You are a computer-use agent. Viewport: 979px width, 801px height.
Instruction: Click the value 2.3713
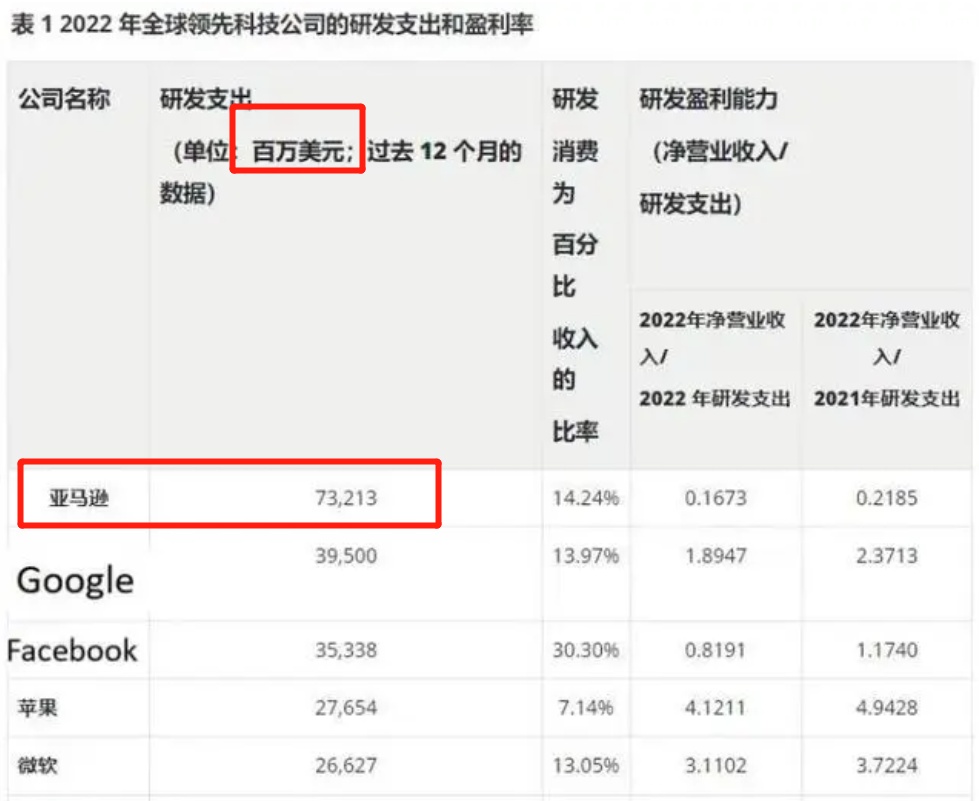click(887, 556)
